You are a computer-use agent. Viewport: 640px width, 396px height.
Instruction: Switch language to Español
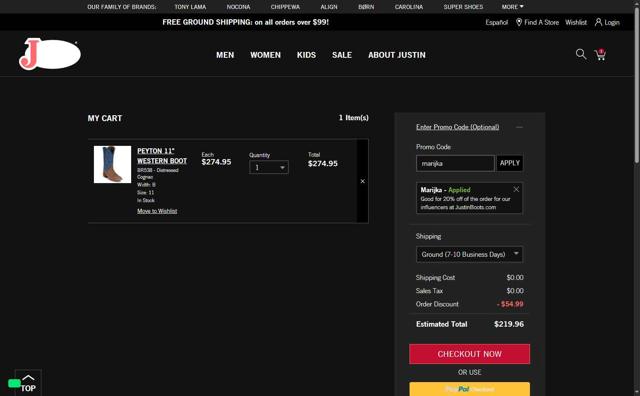coord(497,22)
